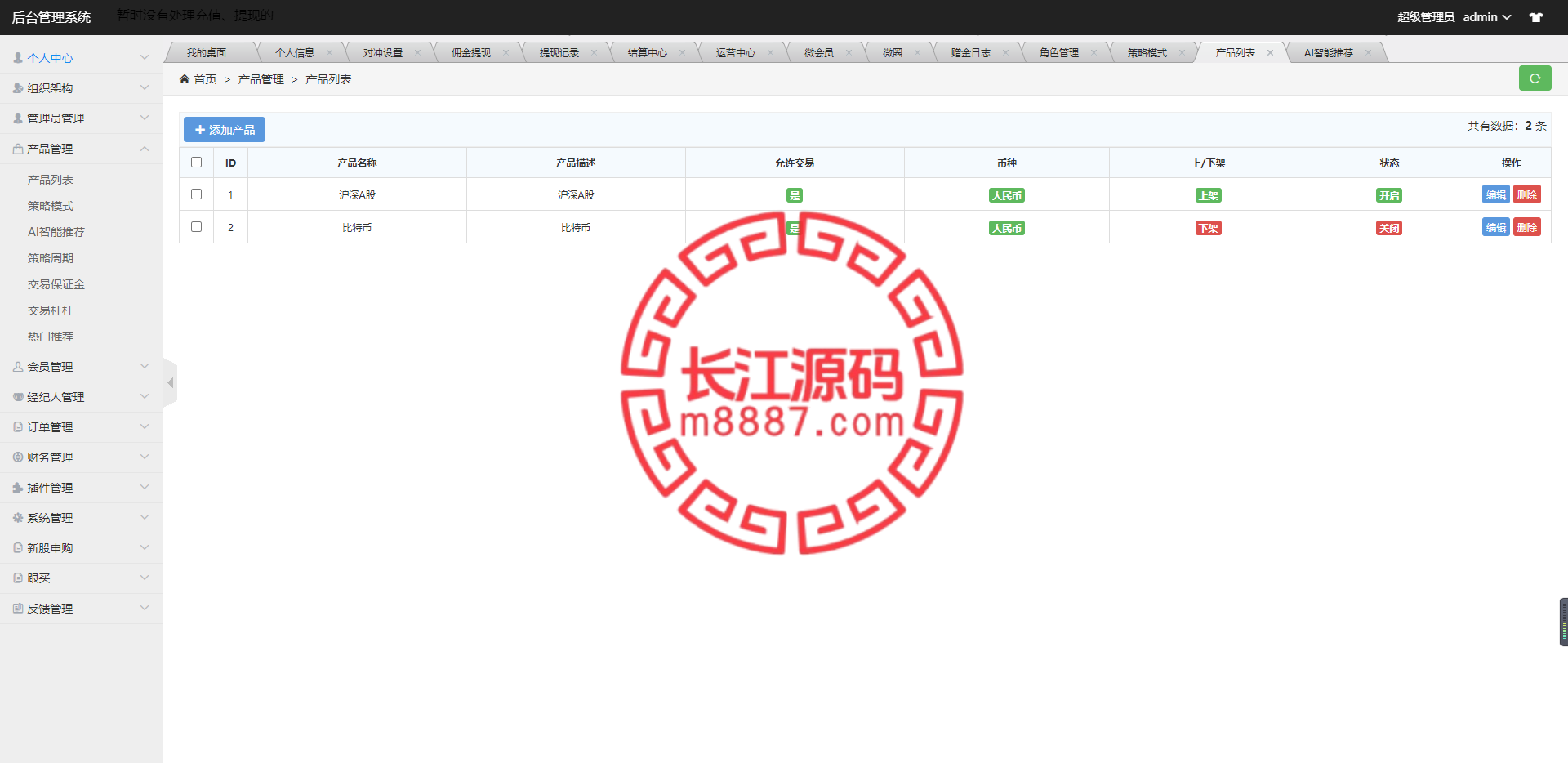Click the home icon in breadcrumb
Screen dimensions: 1568x763
(185, 79)
